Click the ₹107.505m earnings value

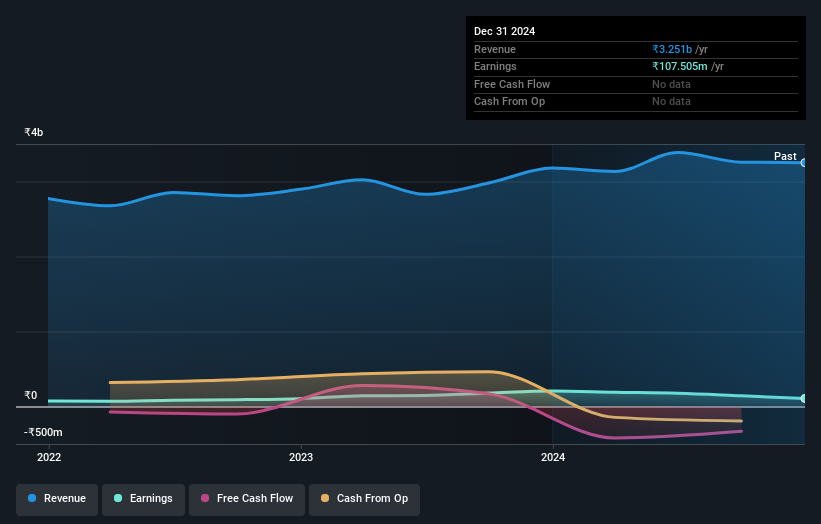point(680,66)
